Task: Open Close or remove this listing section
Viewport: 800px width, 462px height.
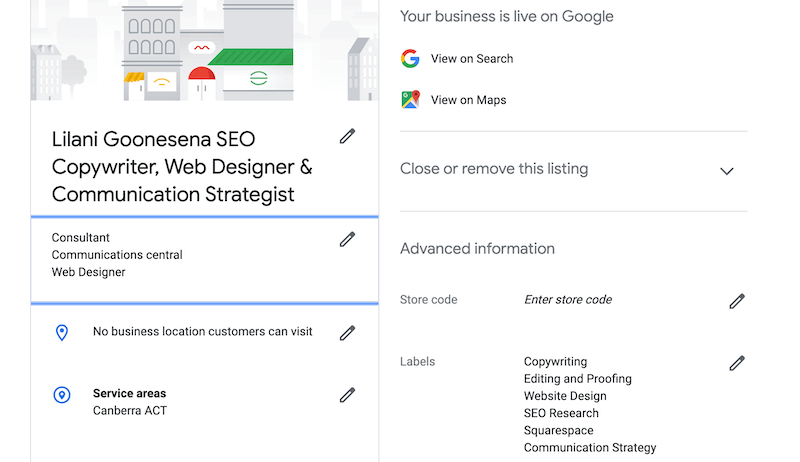Action: coord(573,170)
